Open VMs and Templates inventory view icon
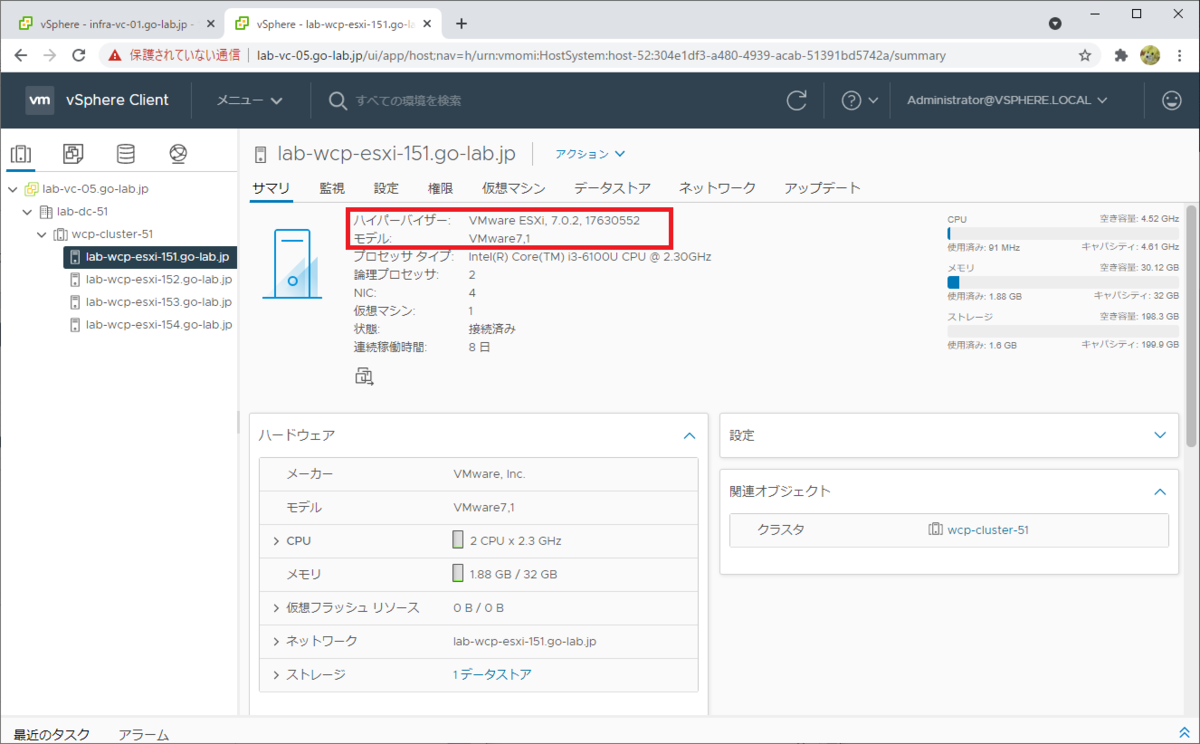This screenshot has height=744, width=1200. point(73,154)
